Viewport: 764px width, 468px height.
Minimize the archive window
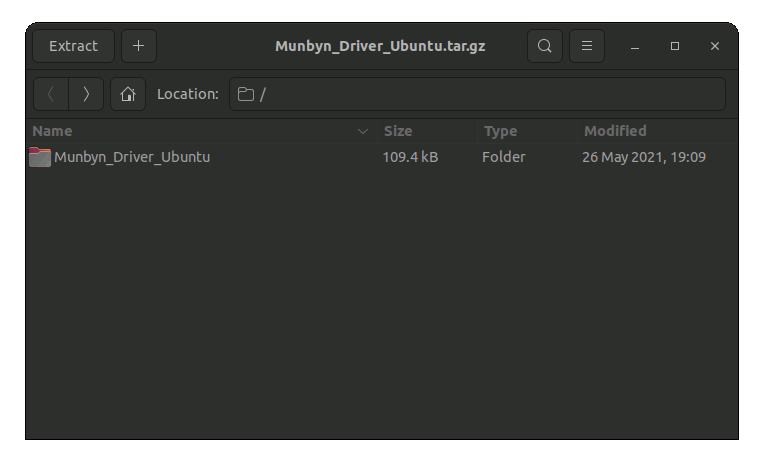tap(635, 46)
